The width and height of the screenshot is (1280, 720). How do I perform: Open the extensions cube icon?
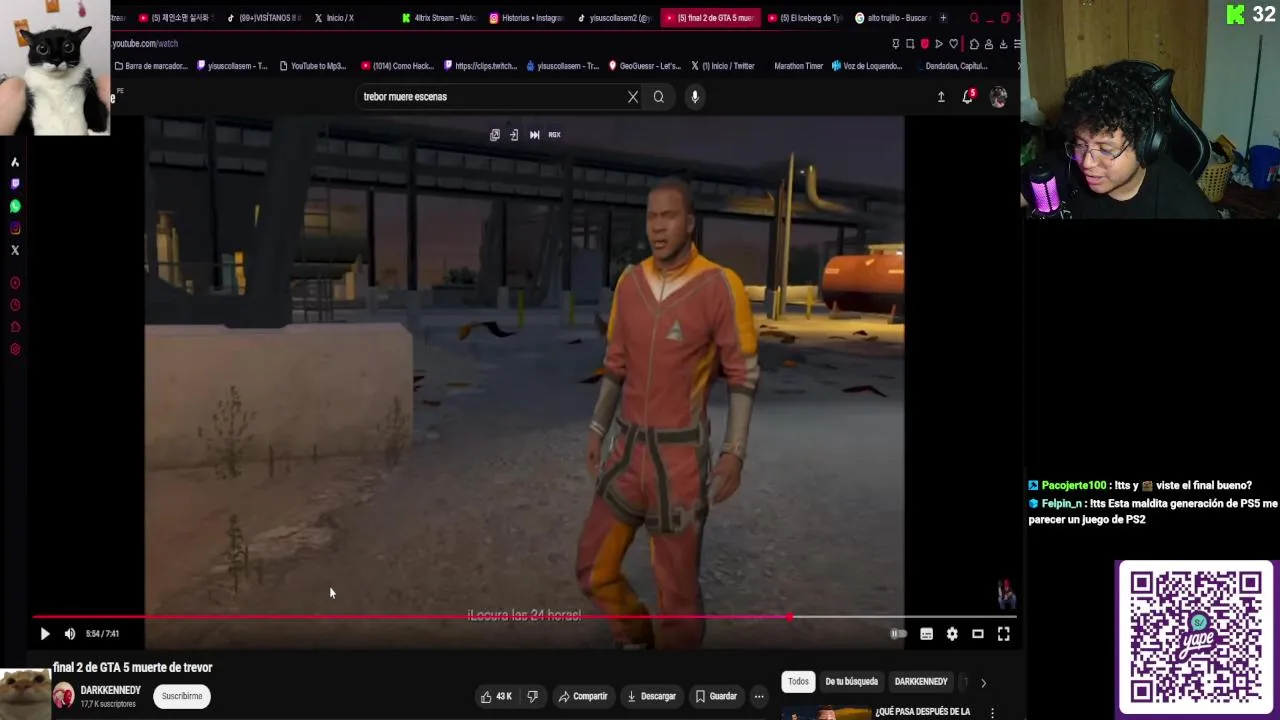coord(974,44)
